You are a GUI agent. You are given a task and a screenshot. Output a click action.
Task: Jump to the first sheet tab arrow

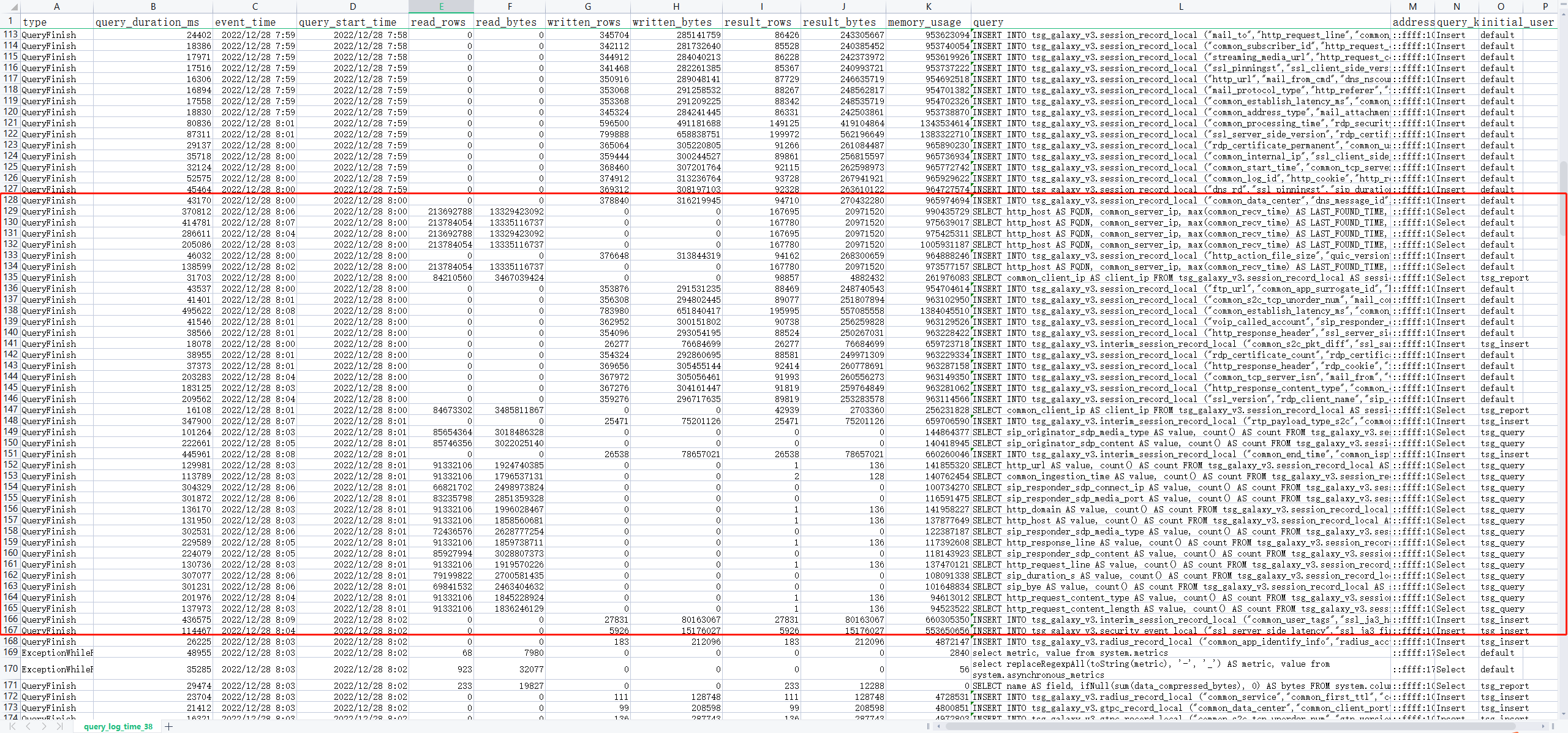(12, 726)
